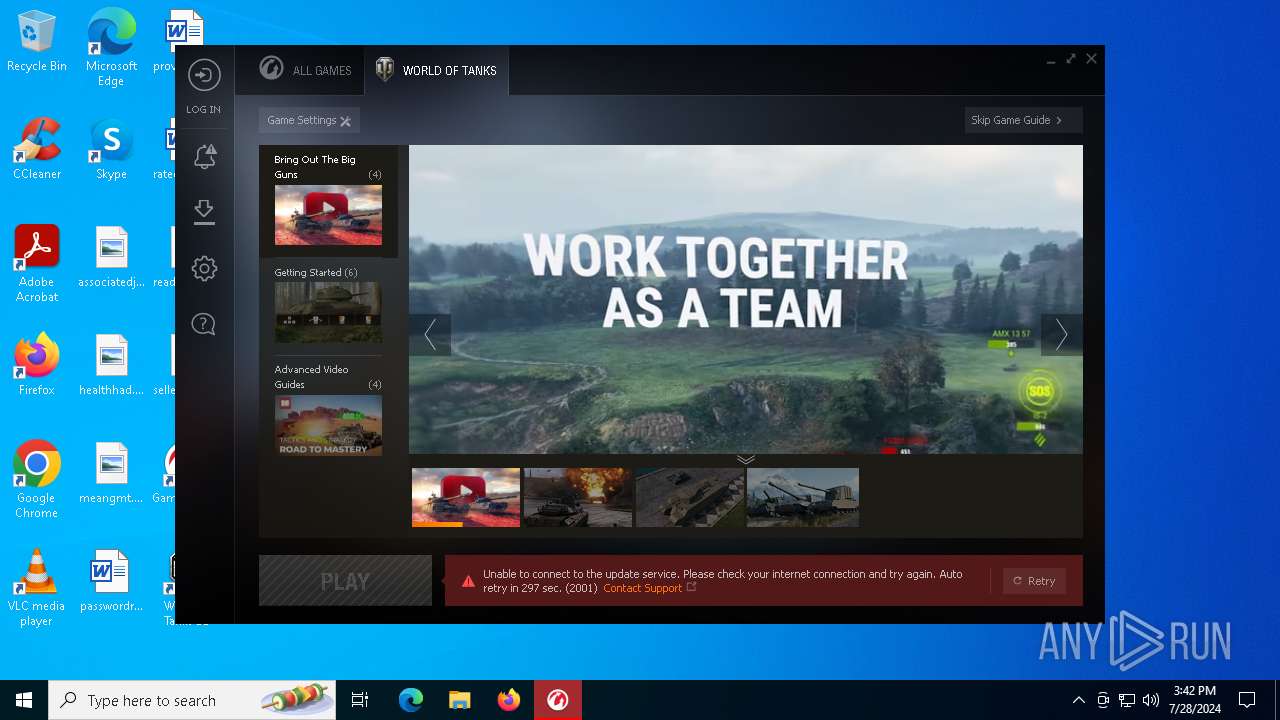Select the Google Chrome desktop shortcut

[x=37, y=480]
